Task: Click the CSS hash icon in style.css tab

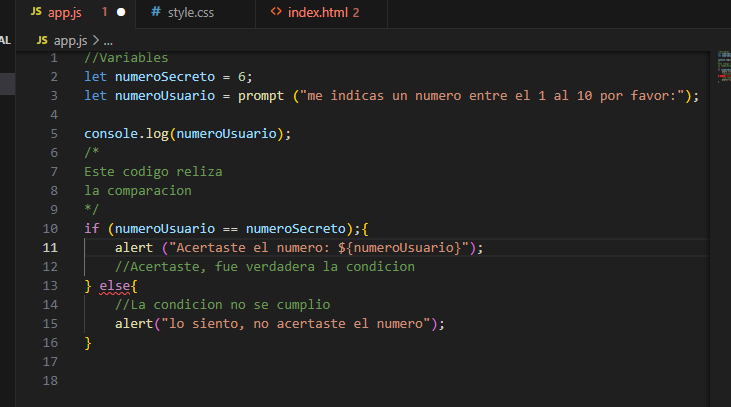Action: pyautogui.click(x=156, y=12)
